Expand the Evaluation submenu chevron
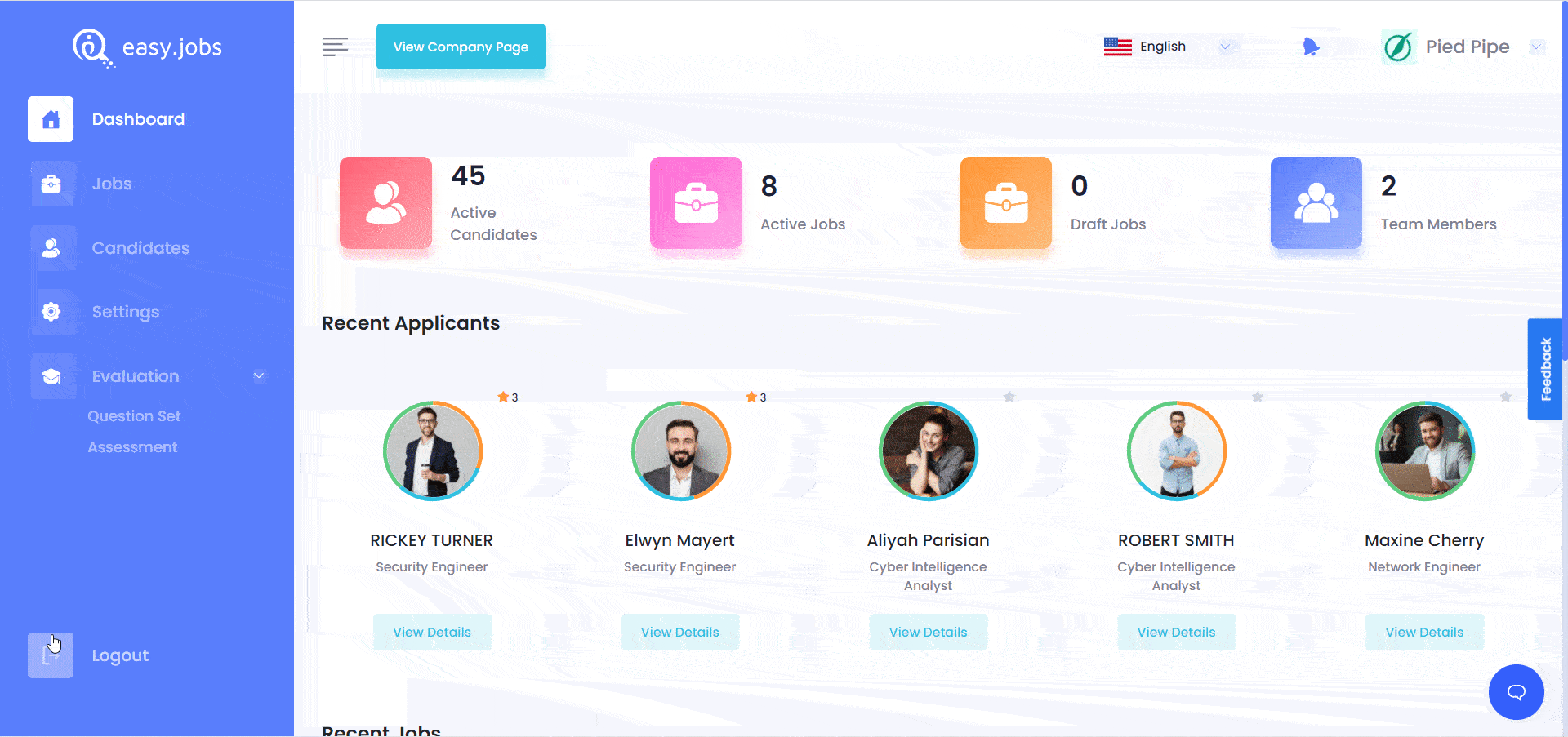1568x737 pixels. coord(259,376)
